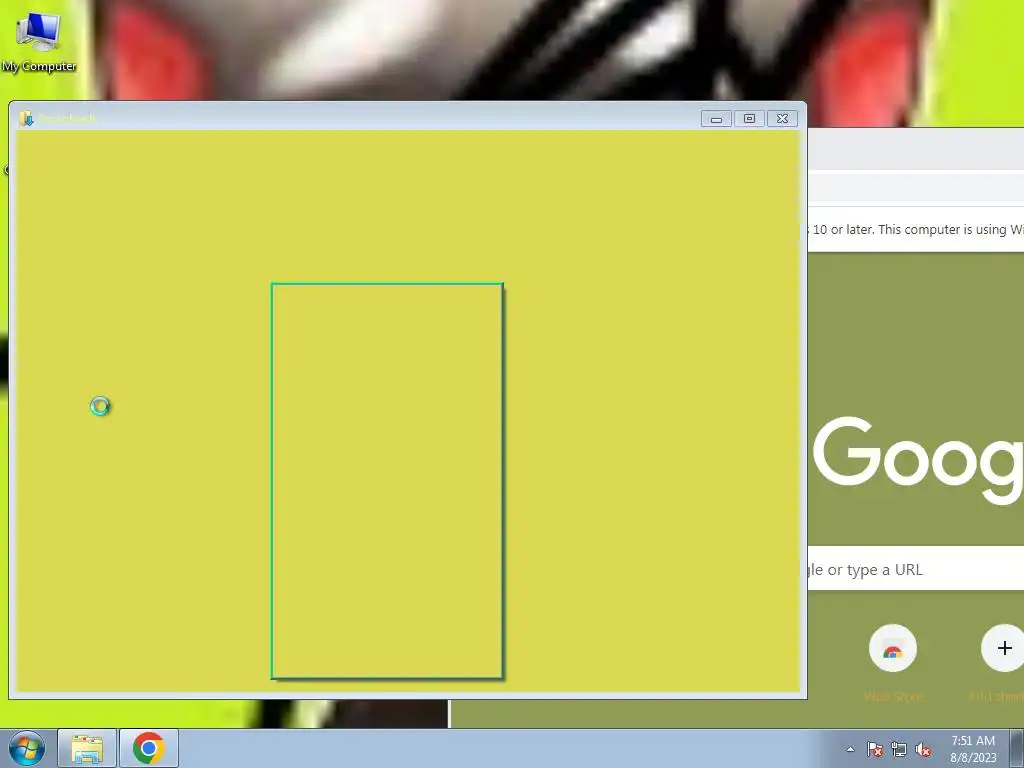Screen dimensions: 1024x768
Task: Click the Add shortcut plus button
Action: 1004,648
